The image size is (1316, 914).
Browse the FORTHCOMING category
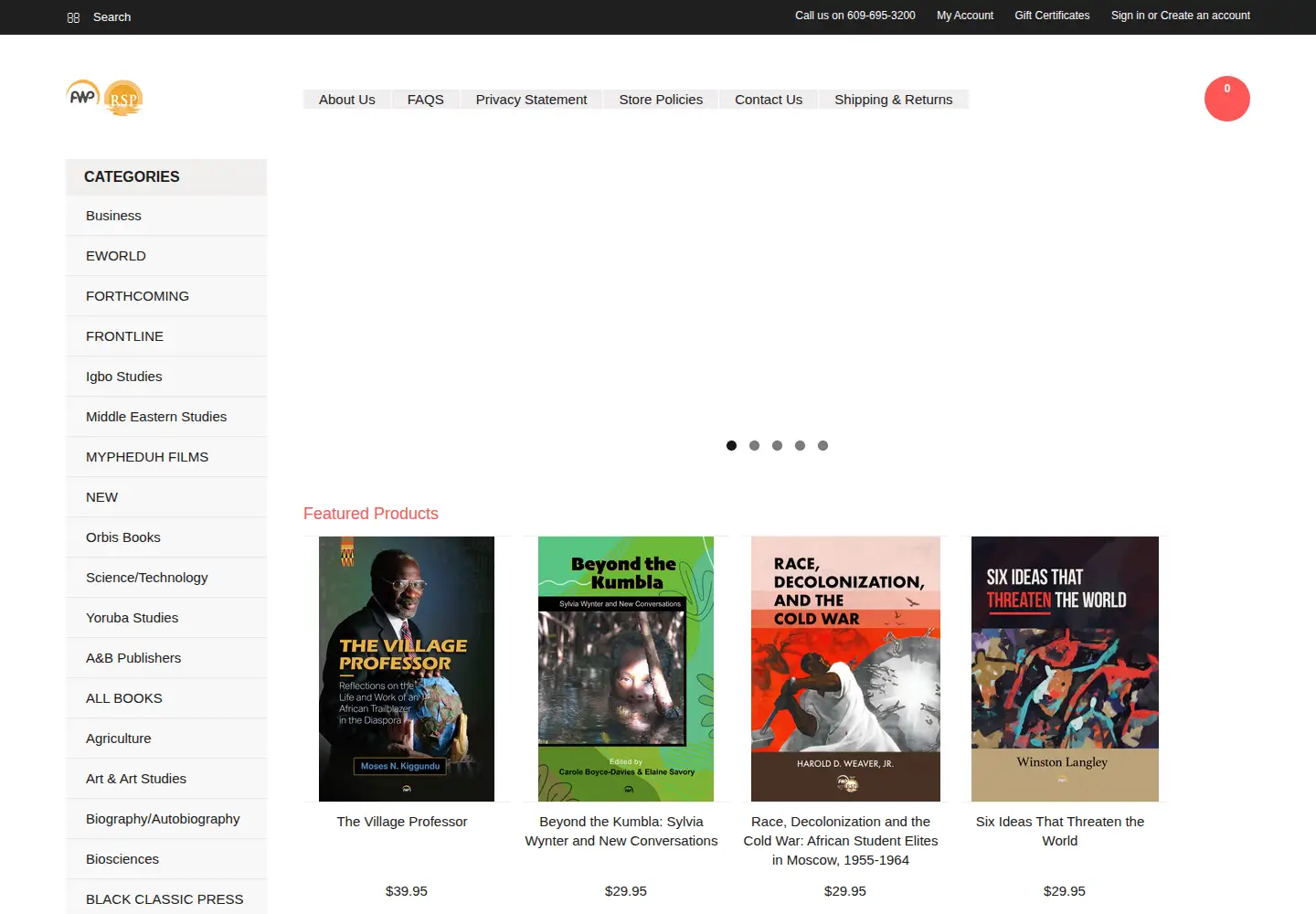pyautogui.click(x=166, y=296)
